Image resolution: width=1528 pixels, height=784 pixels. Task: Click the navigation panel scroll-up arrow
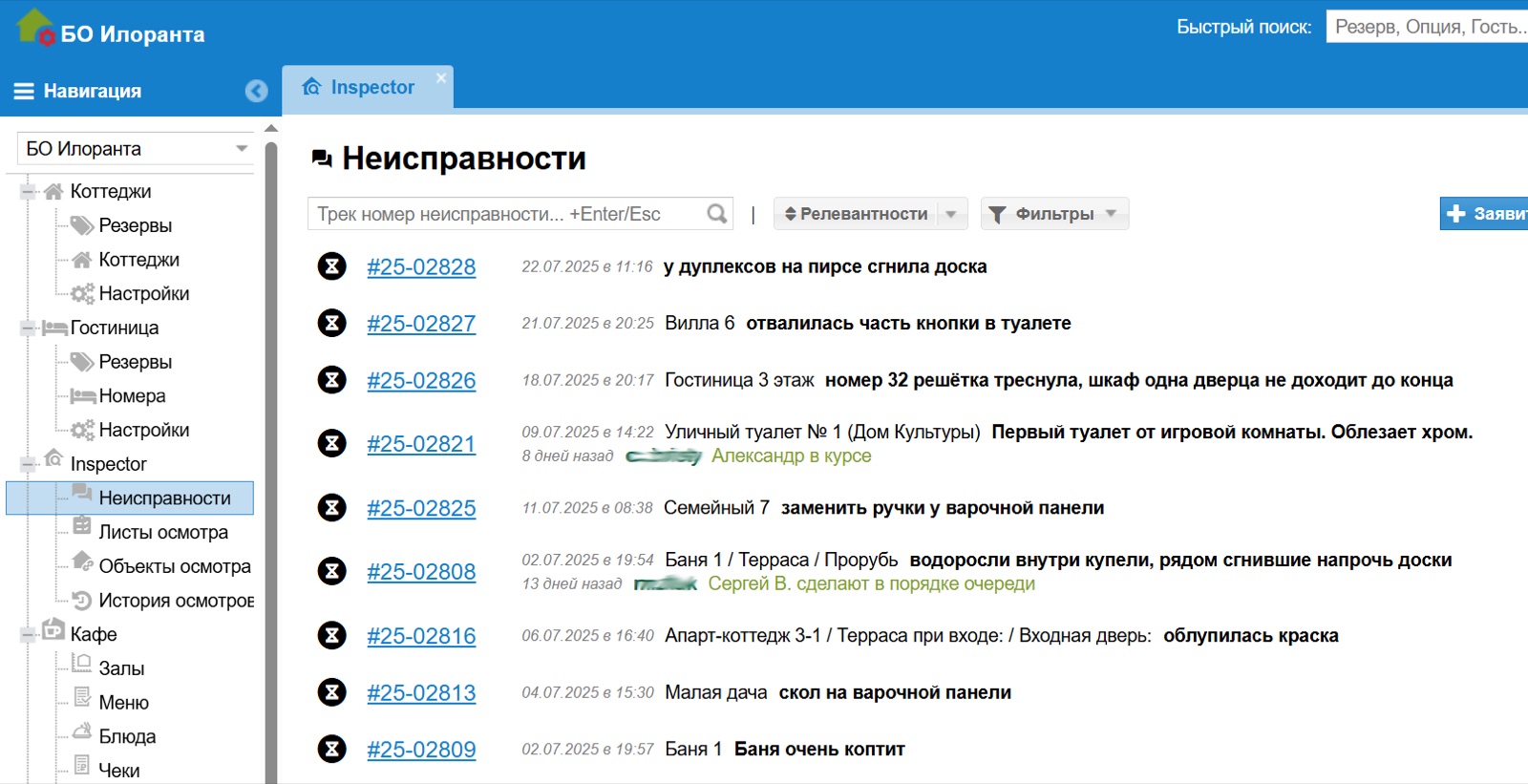tap(271, 128)
